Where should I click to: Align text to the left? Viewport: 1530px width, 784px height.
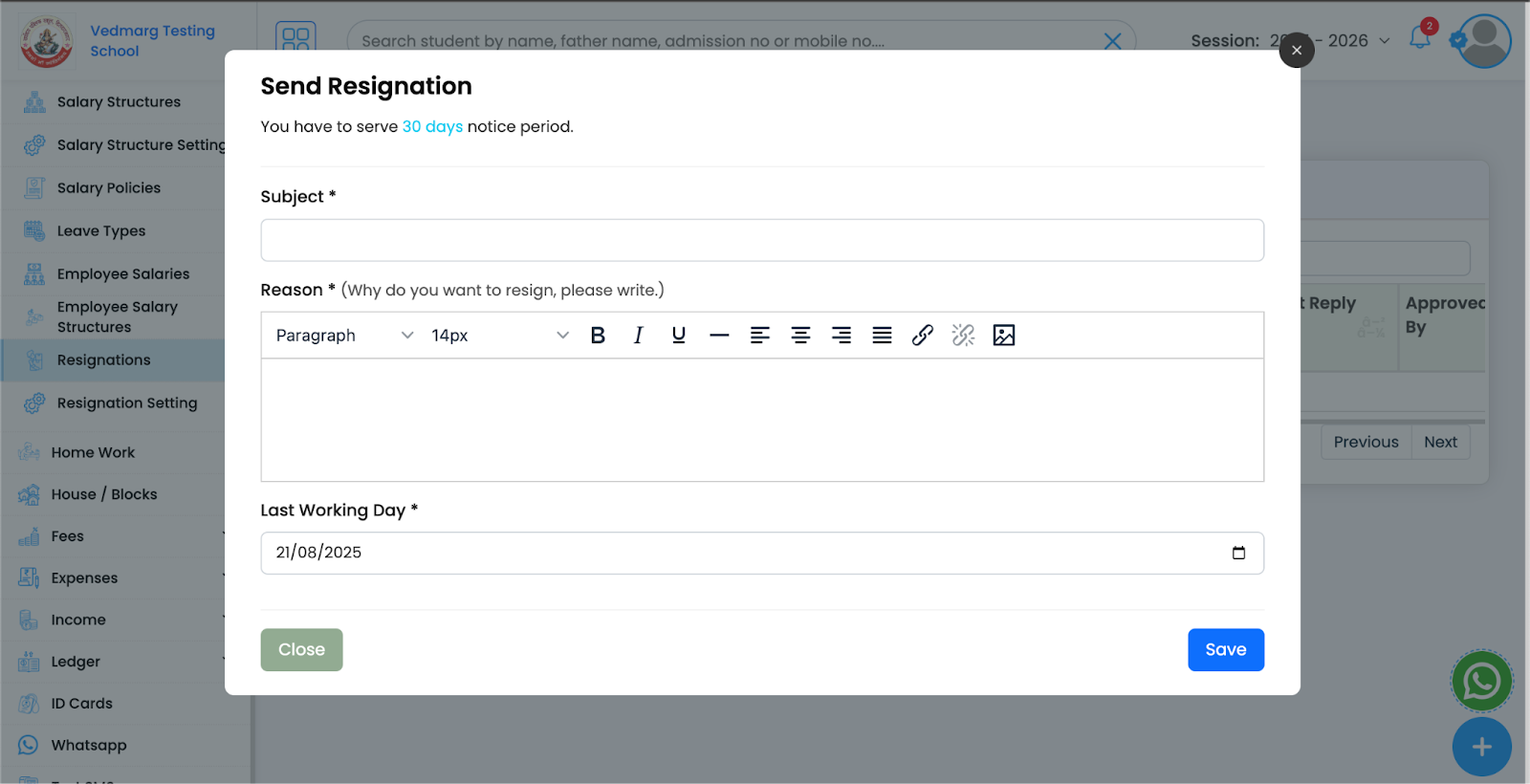click(x=760, y=336)
